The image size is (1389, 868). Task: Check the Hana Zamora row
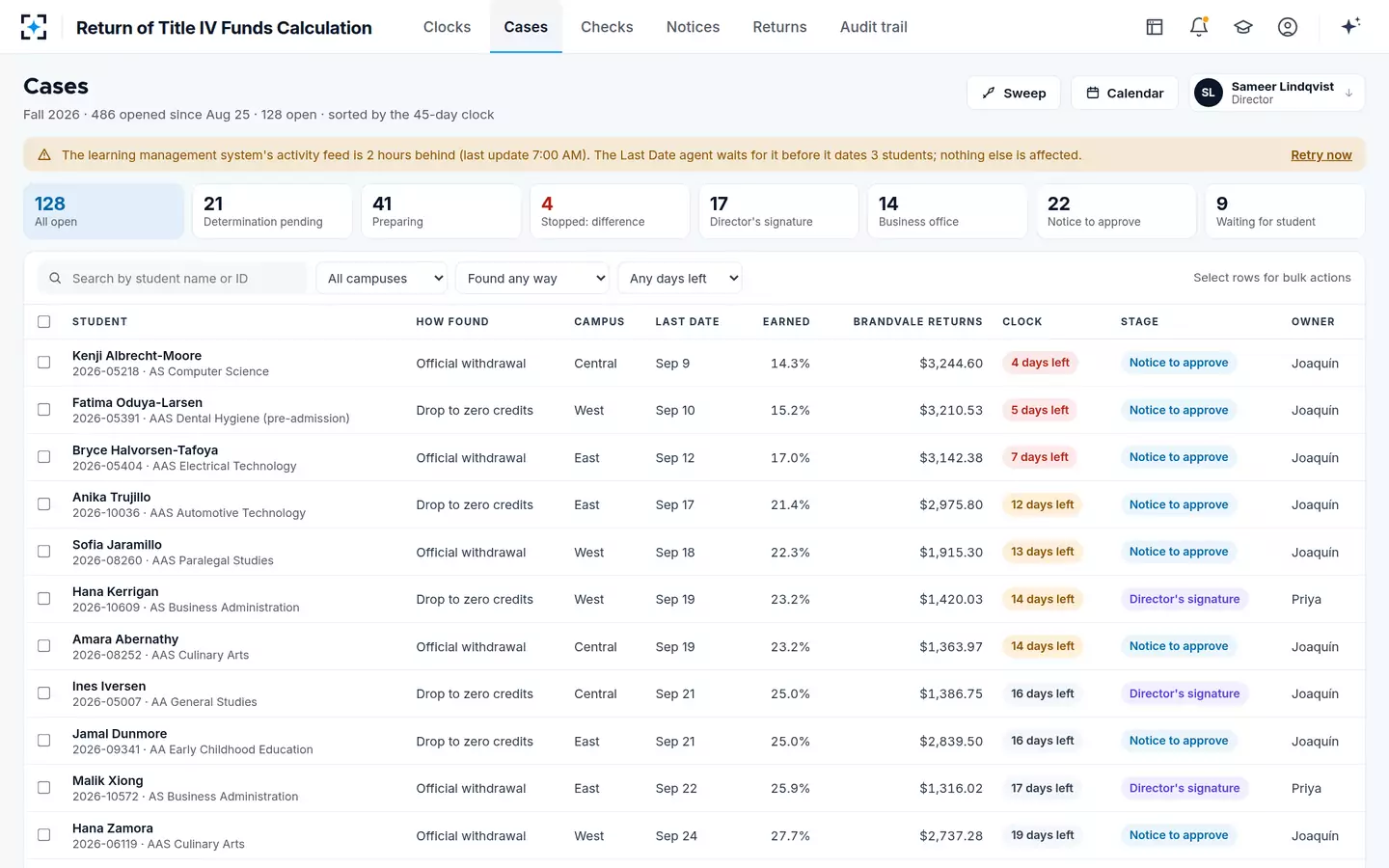click(43, 835)
